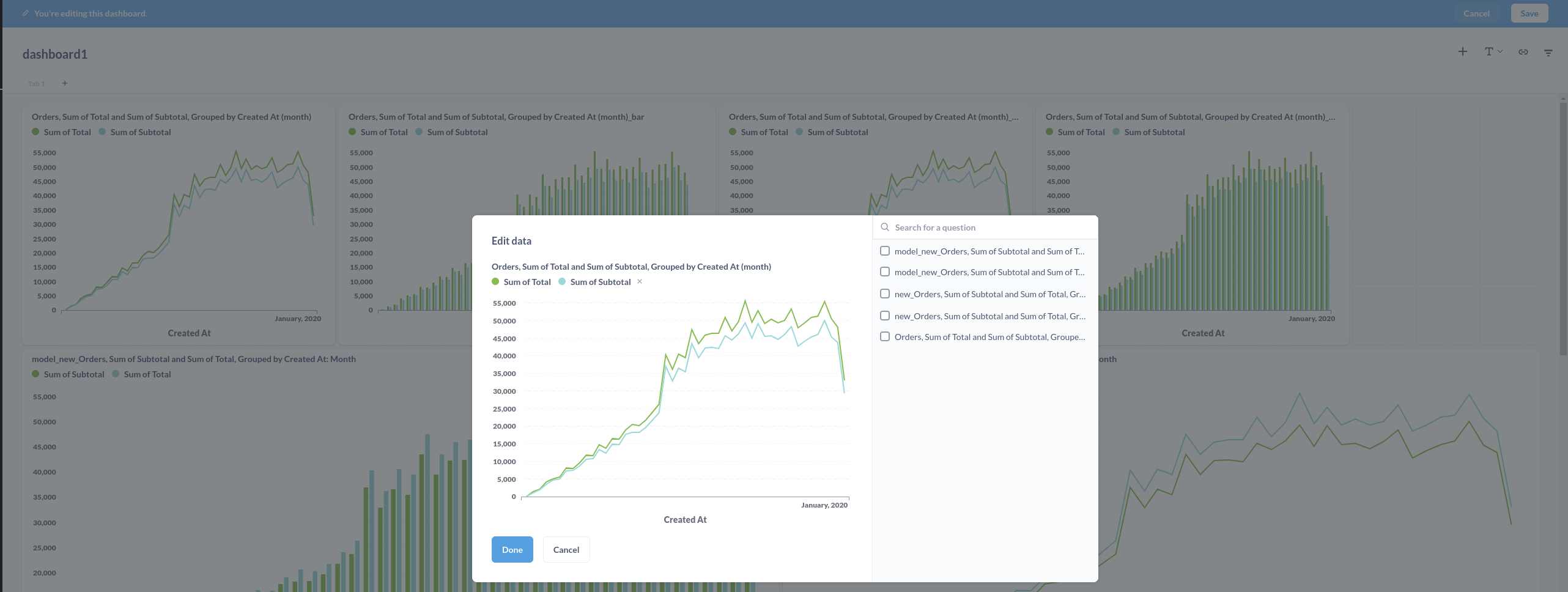Viewport: 1568px width, 592px height.
Task: Focus the Search for a question field
Action: pos(985,227)
